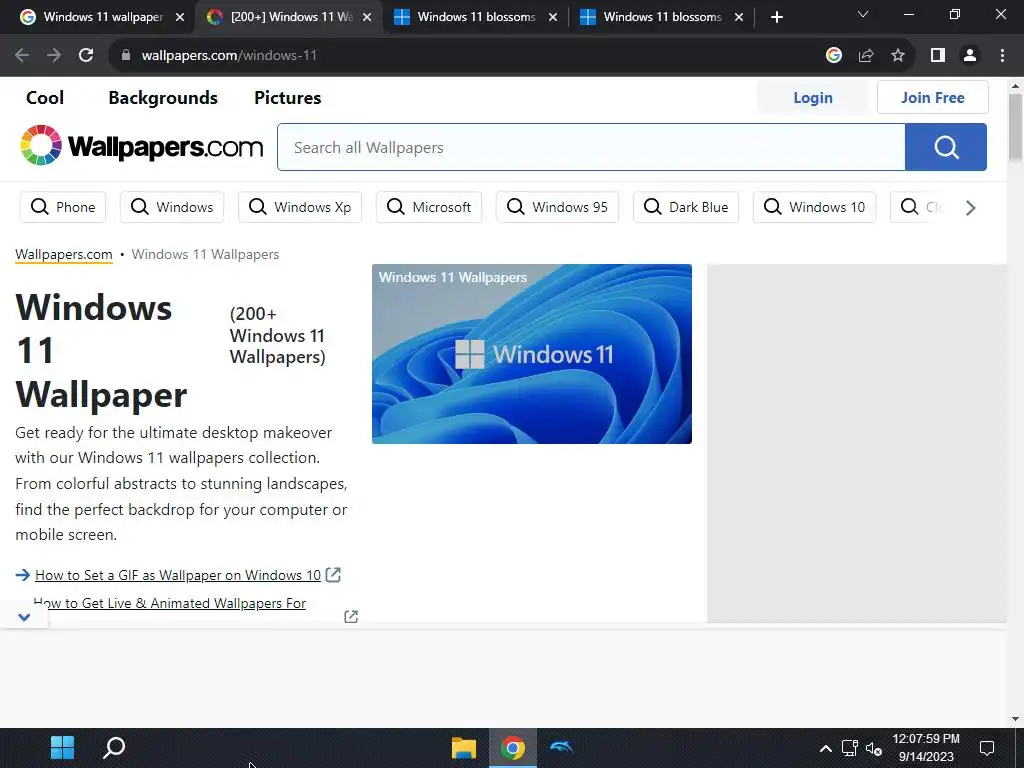Switch to Windows 11 wallpaper tab
Viewport: 1024px width, 768px height.
(96, 18)
